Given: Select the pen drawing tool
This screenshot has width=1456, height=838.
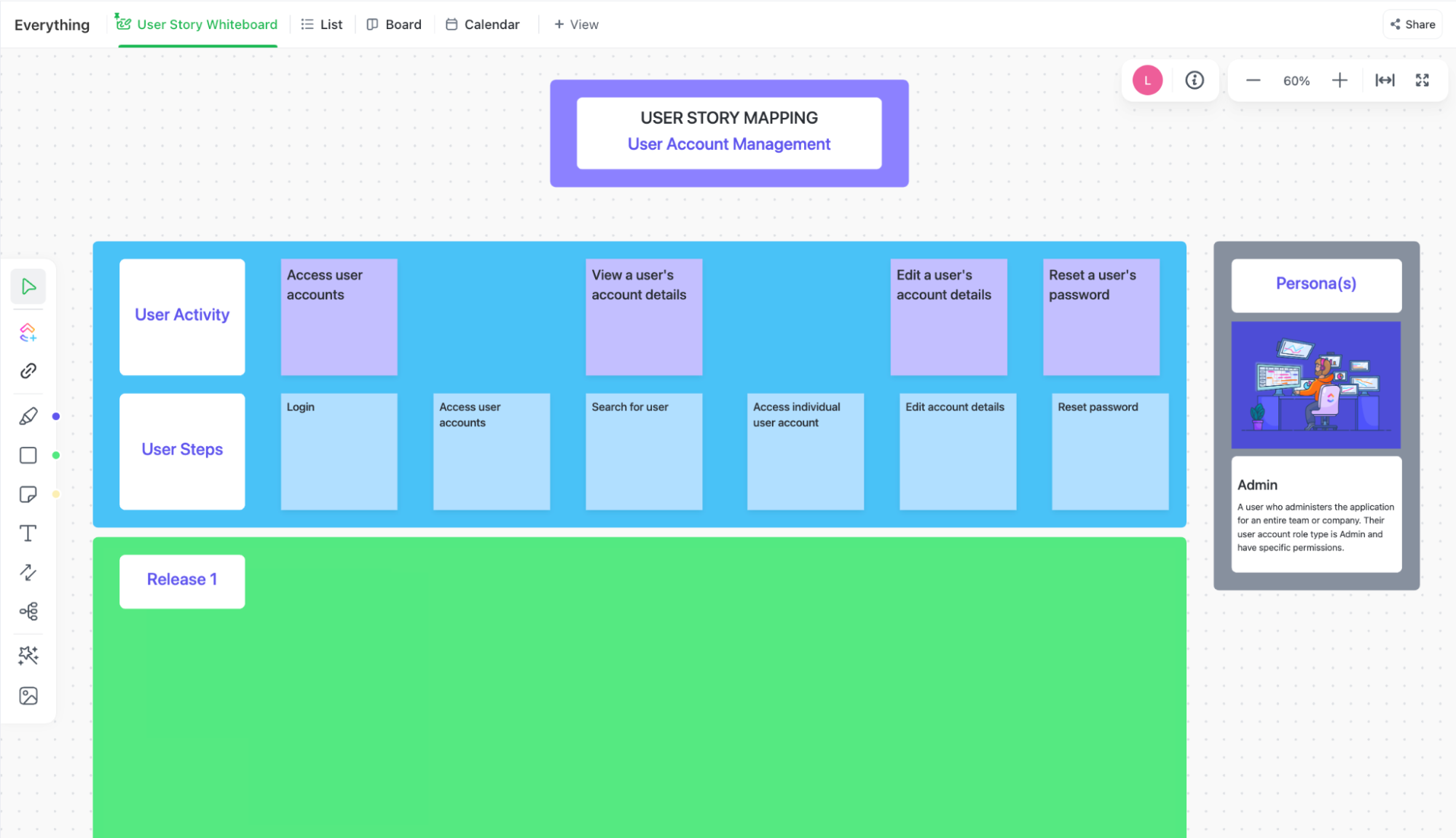Looking at the screenshot, I should click(28, 416).
